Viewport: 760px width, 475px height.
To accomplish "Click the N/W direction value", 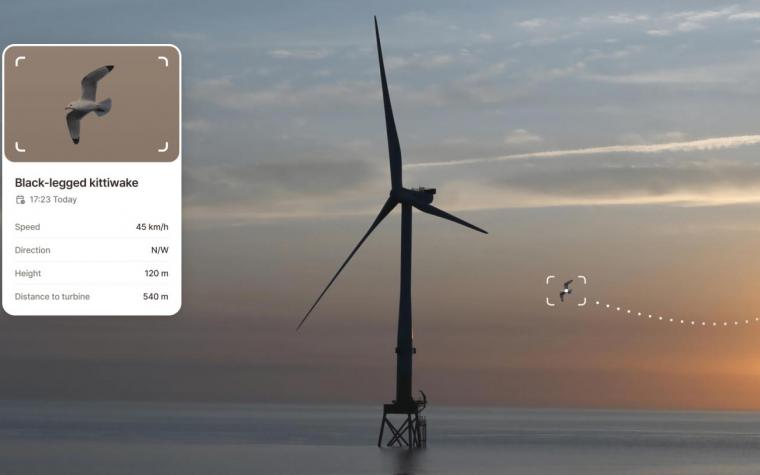I will point(160,250).
